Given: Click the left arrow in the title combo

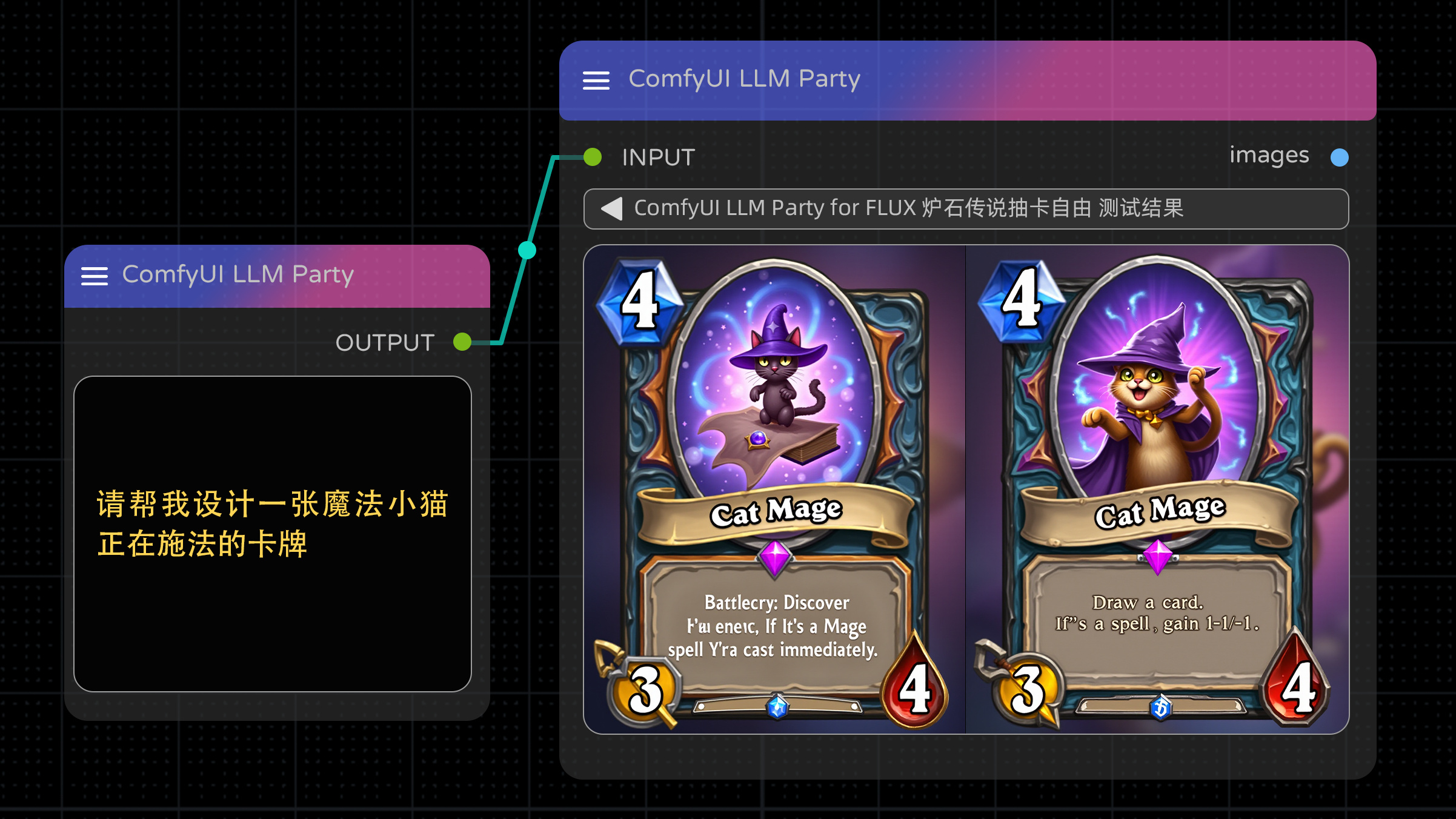Looking at the screenshot, I should click(x=611, y=208).
